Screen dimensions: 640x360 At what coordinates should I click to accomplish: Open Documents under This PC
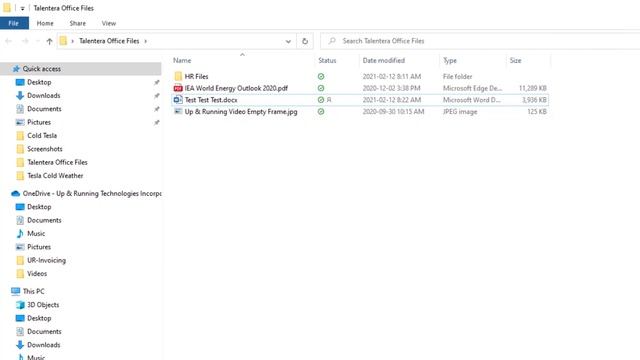[44, 331]
